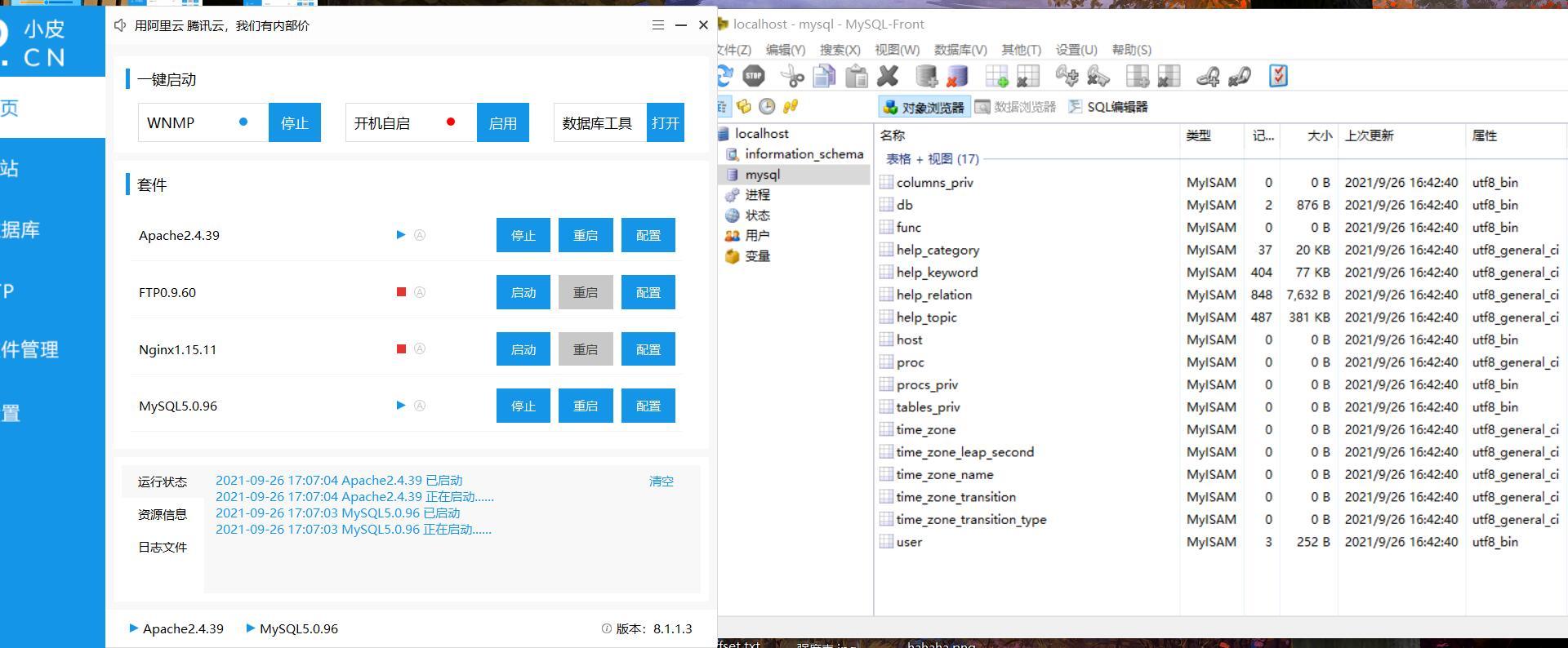Click the FTP0.9.60 stopped red square indicator
Viewport: 1568px width, 648px height.
pyautogui.click(x=401, y=292)
